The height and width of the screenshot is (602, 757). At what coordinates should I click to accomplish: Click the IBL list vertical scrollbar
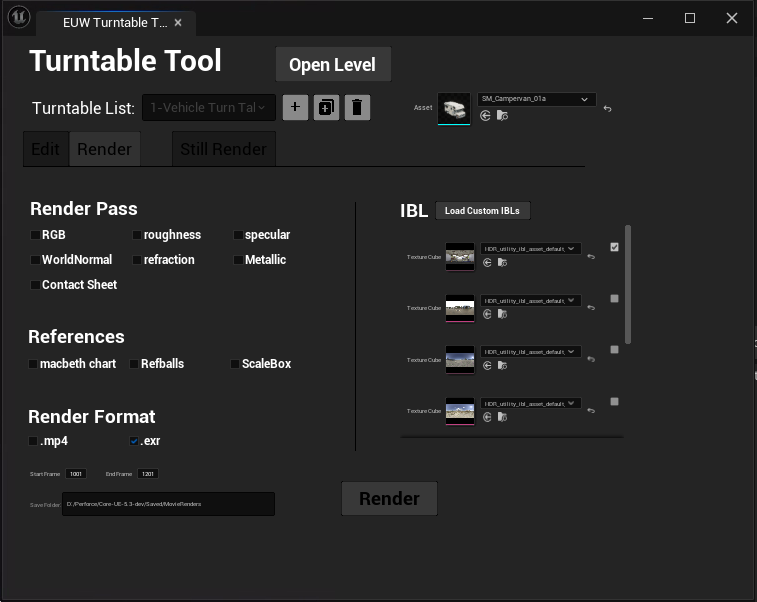tap(628, 283)
